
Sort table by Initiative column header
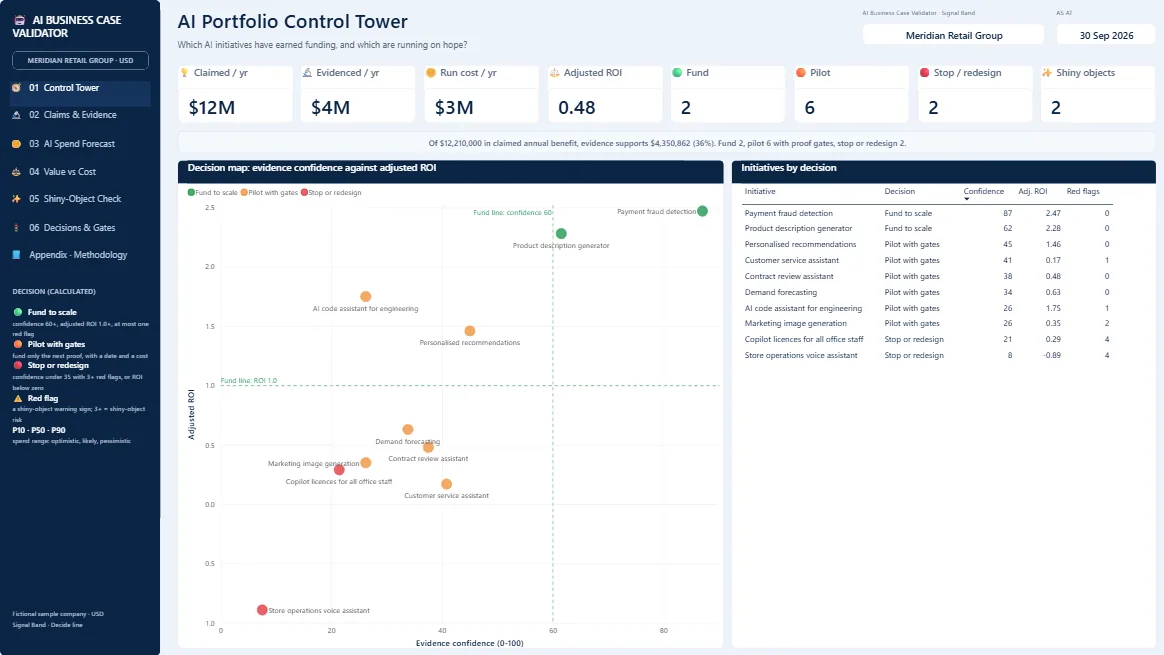pyautogui.click(x=760, y=192)
